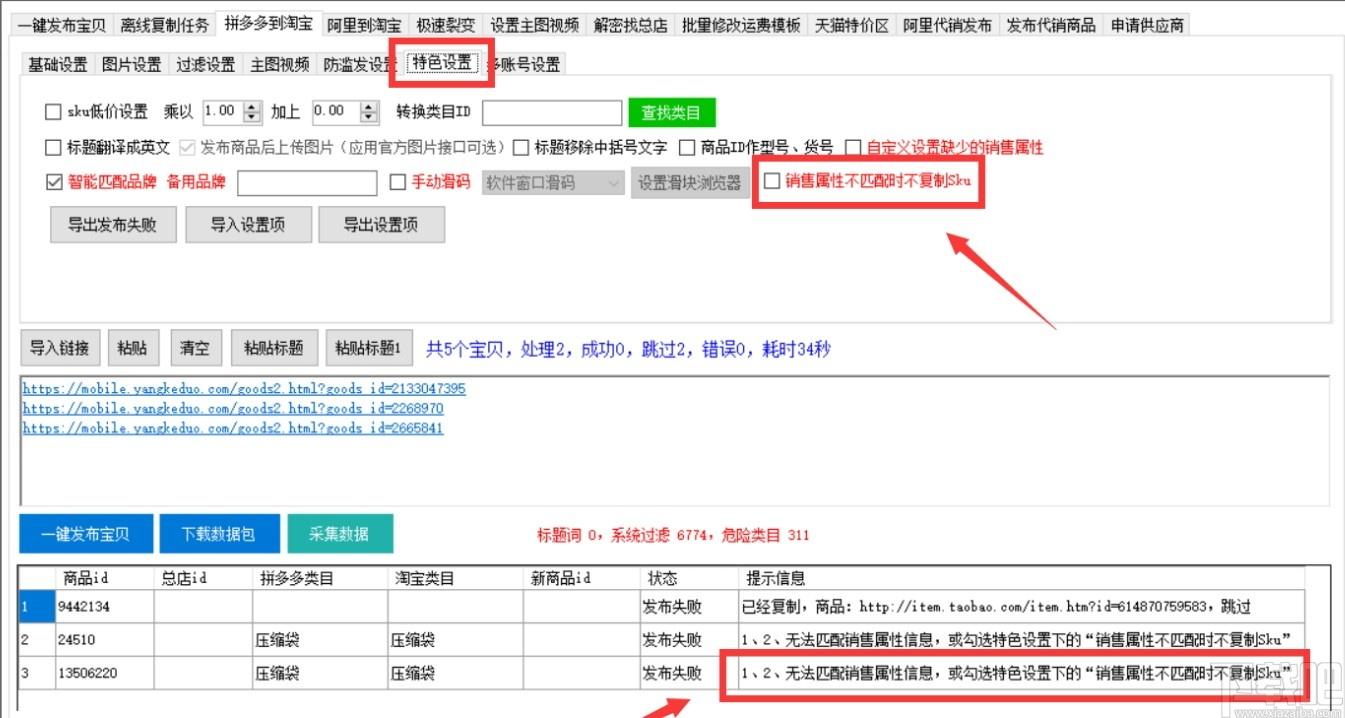Click the 粘贴 button
The height and width of the screenshot is (718, 1345).
tap(132, 348)
